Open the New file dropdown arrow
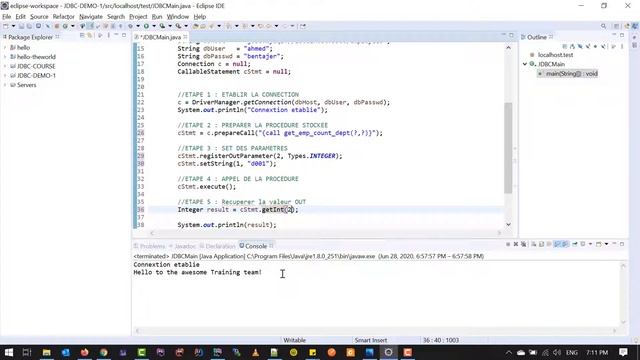This screenshot has height=360, width=640. [13, 26]
